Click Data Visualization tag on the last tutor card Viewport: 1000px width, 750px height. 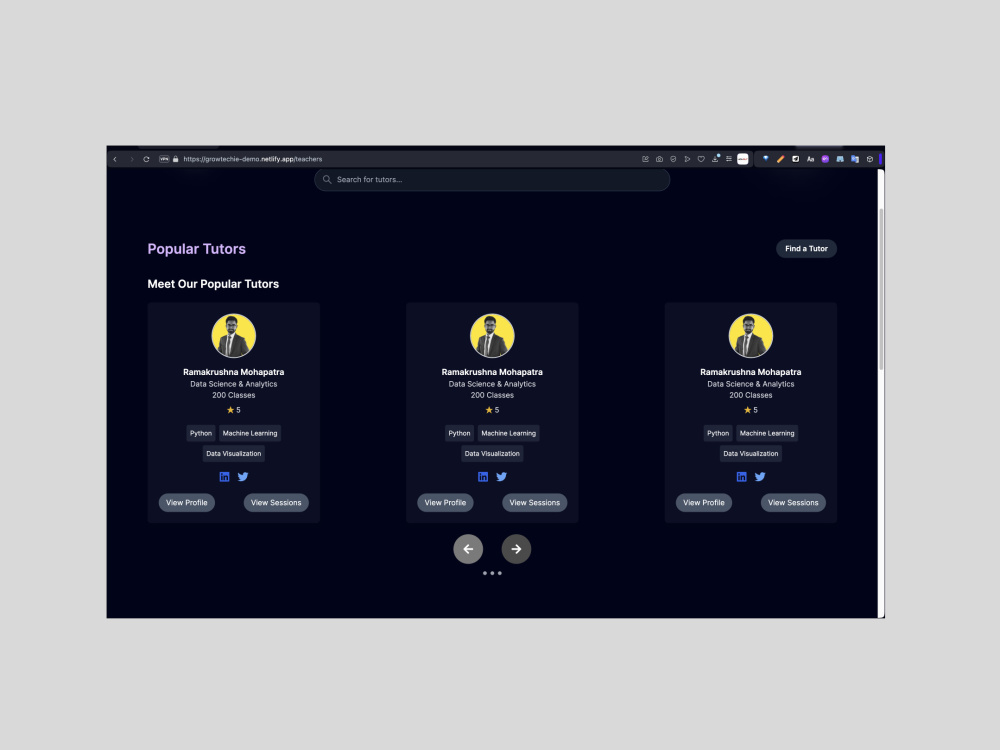pyautogui.click(x=751, y=454)
